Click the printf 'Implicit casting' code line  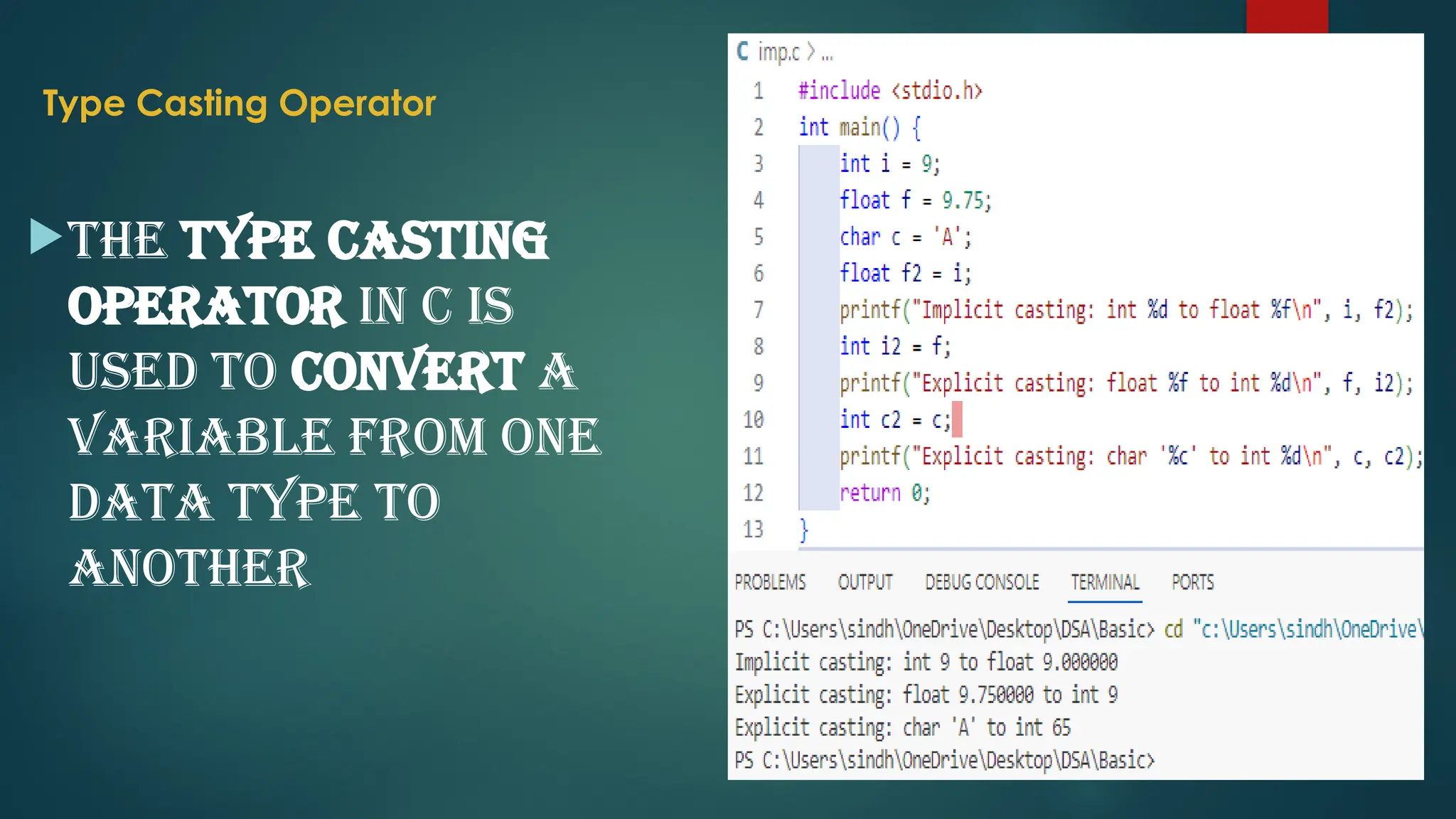(1126, 310)
